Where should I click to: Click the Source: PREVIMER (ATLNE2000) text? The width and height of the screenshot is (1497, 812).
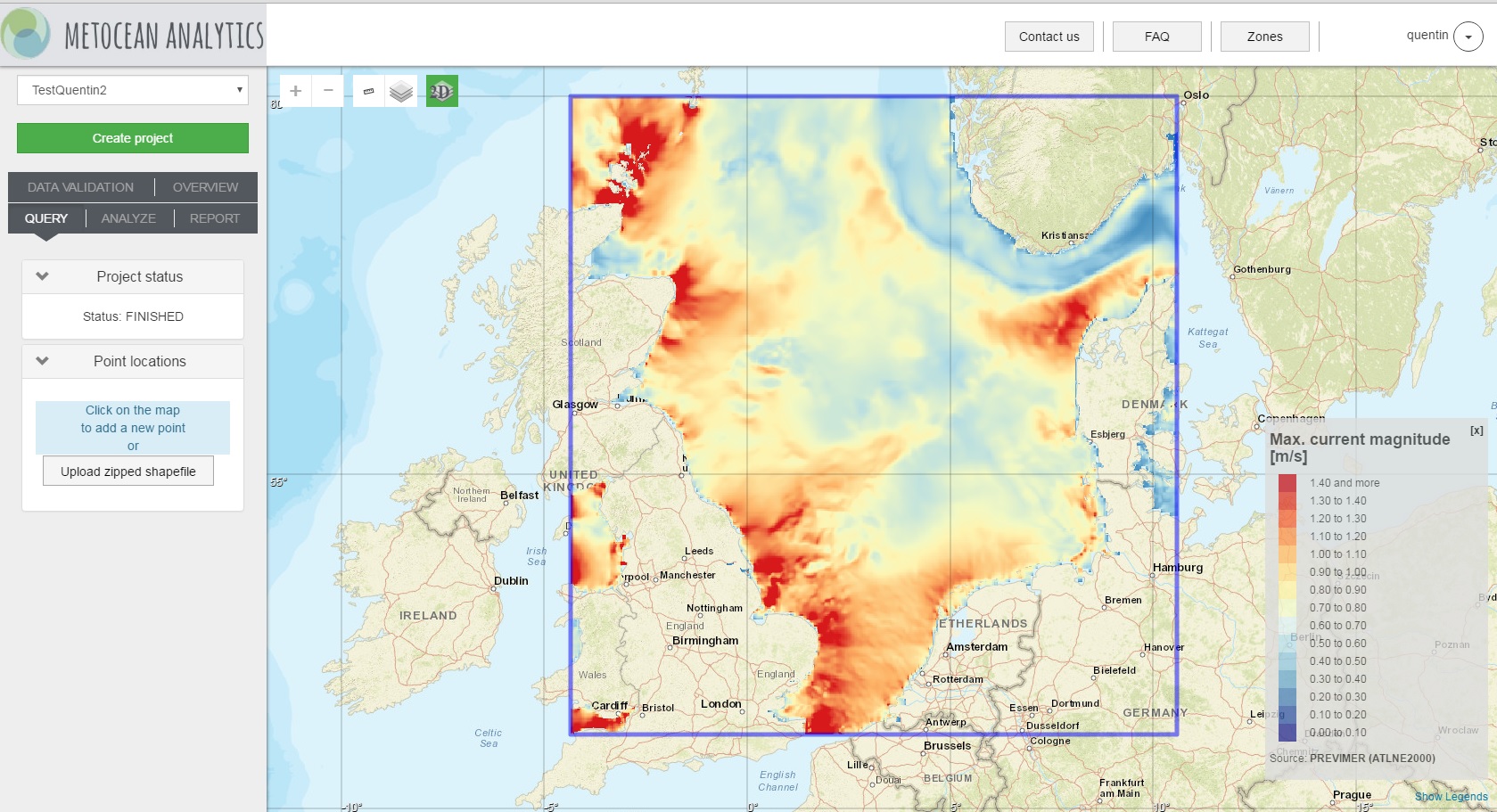1353,759
